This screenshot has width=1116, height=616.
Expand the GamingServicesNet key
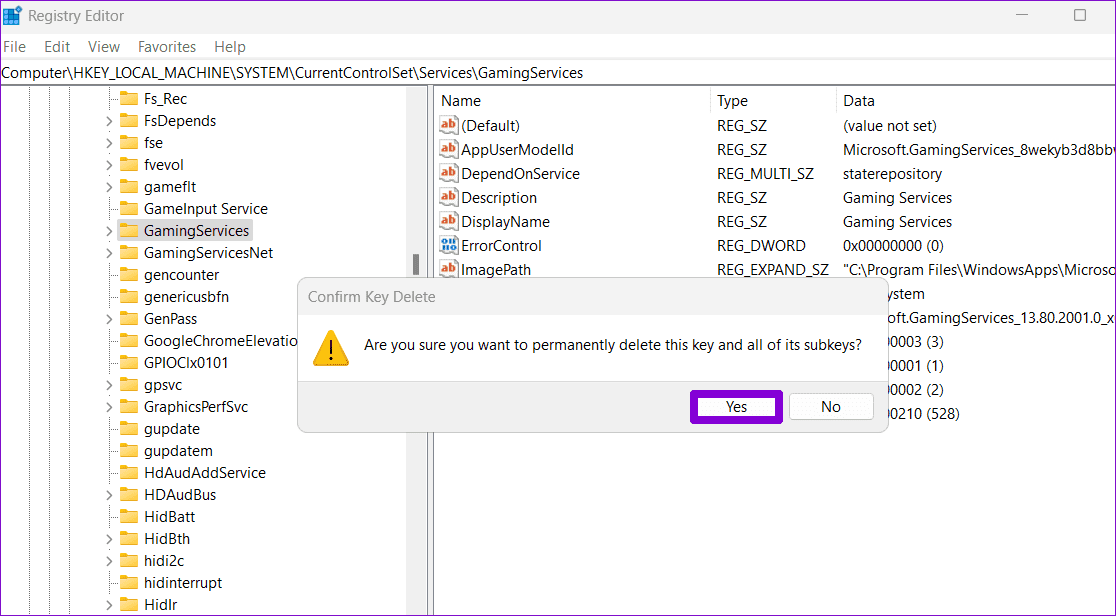click(x=107, y=252)
